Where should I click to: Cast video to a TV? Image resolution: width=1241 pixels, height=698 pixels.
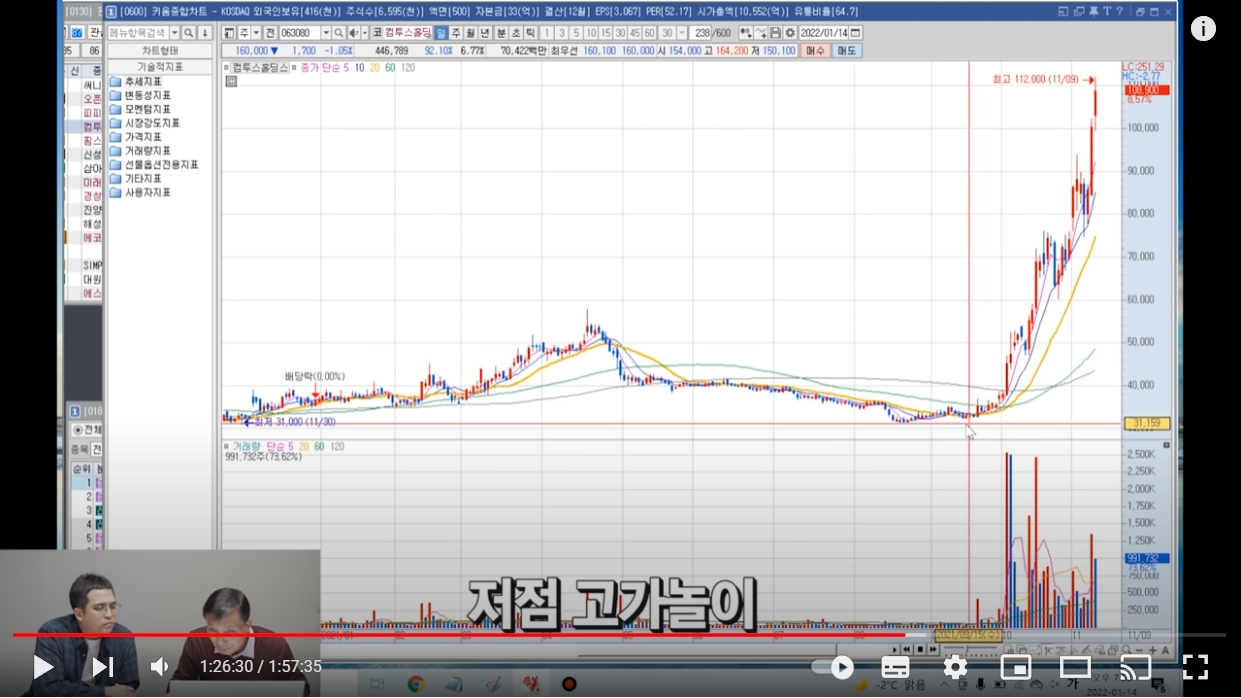pos(1135,667)
